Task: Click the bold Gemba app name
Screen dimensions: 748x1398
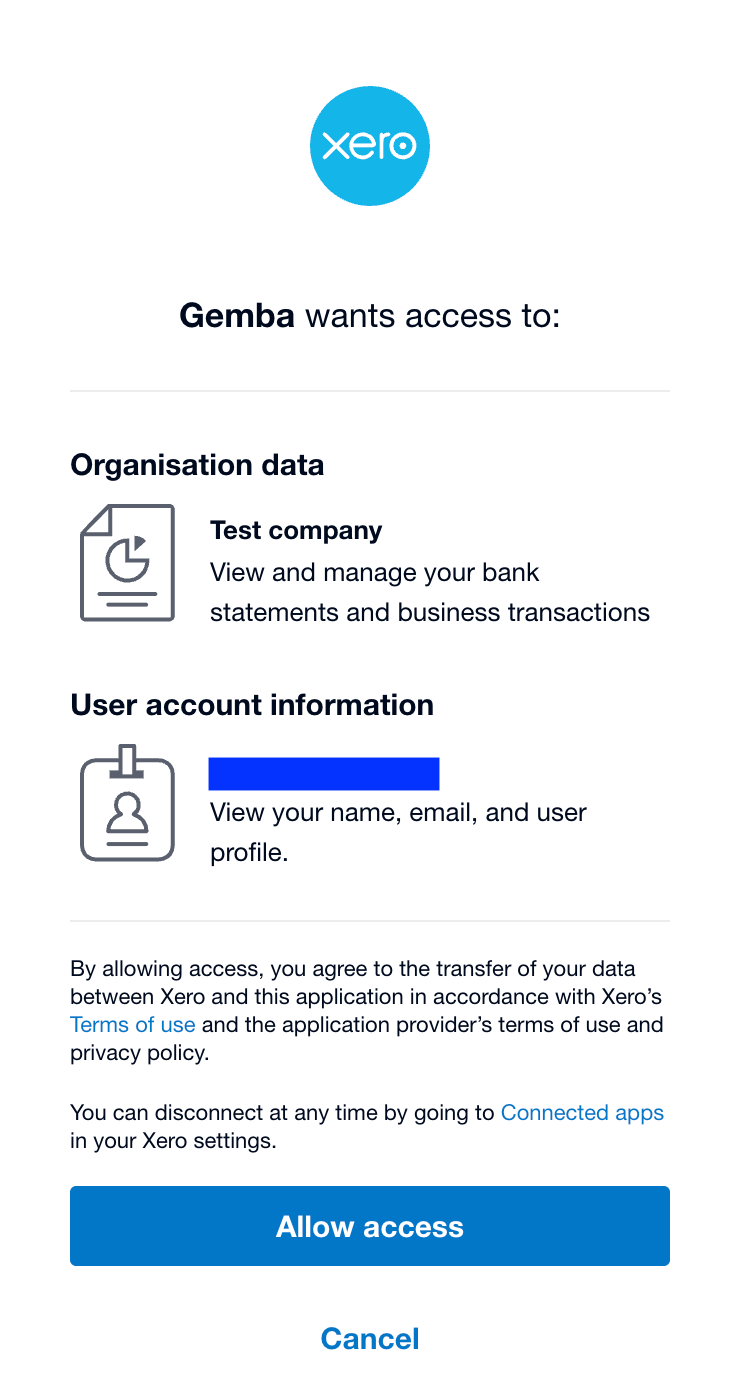Action: click(237, 316)
